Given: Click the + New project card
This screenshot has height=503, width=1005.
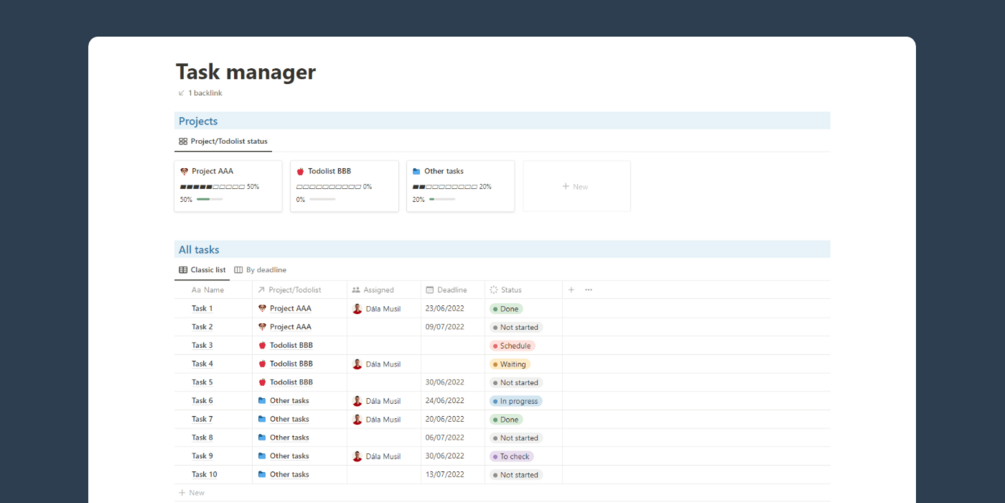Looking at the screenshot, I should click(x=576, y=186).
